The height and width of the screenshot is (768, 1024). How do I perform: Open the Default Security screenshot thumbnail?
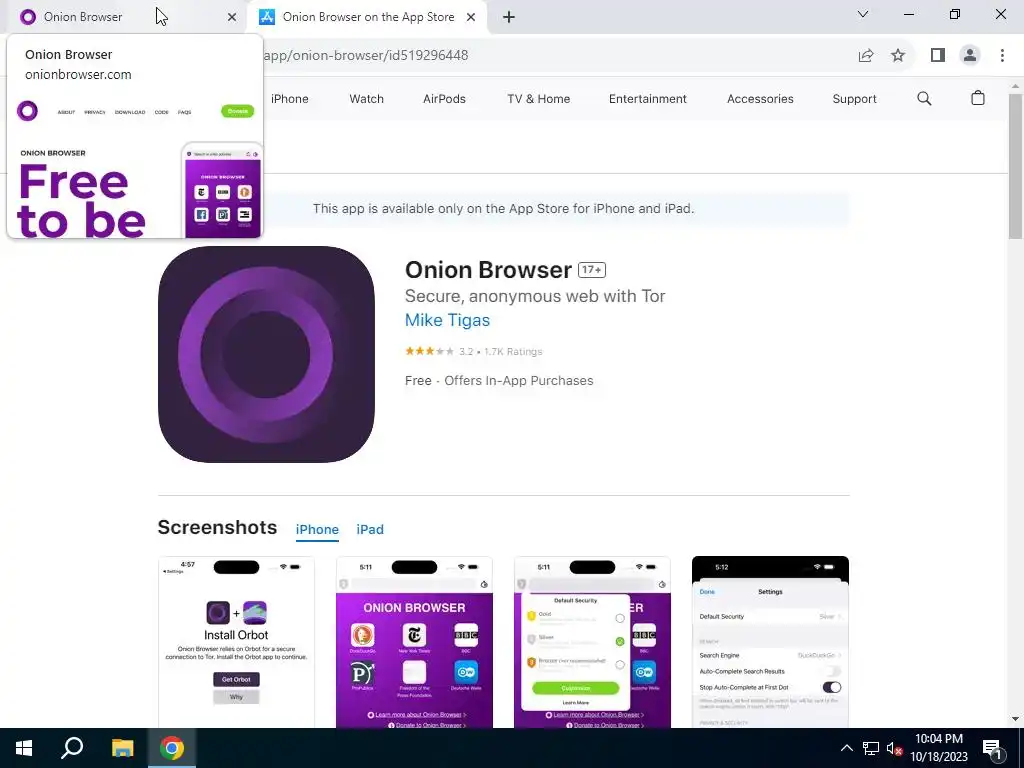[x=592, y=642]
